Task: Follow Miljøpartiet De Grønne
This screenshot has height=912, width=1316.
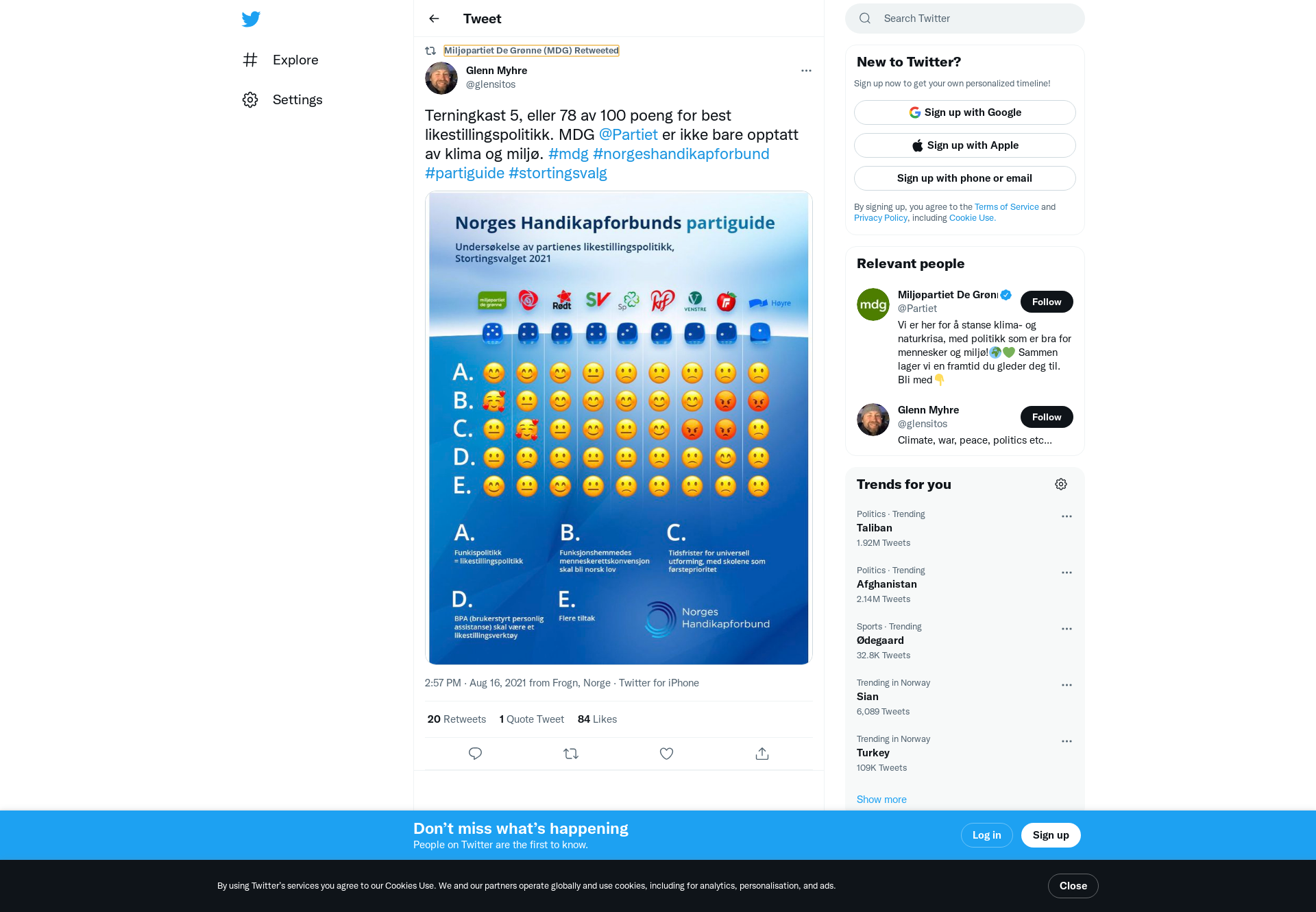Action: click(x=1047, y=302)
